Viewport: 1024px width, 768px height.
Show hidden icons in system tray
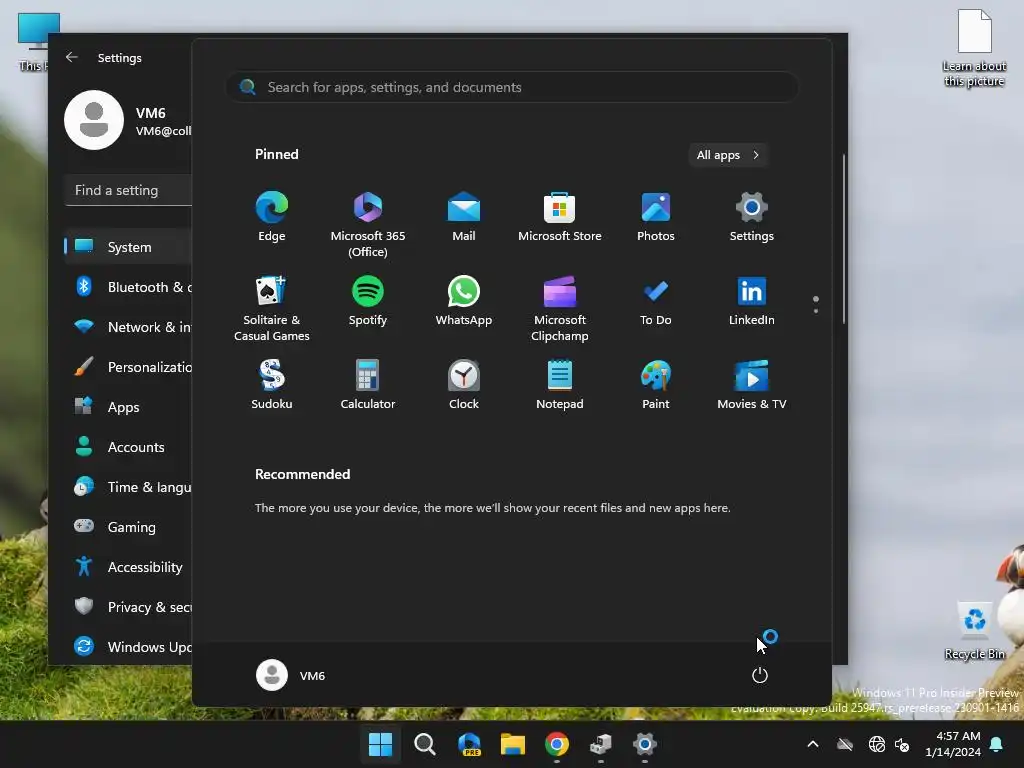click(x=812, y=744)
